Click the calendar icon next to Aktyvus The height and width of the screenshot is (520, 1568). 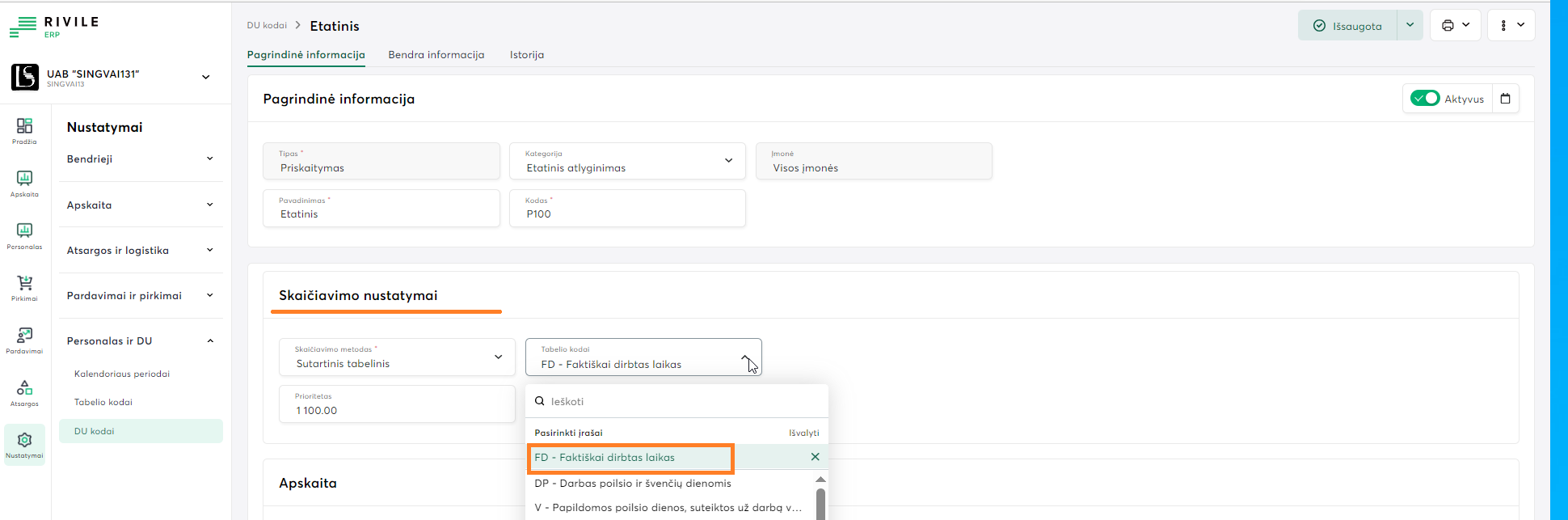(1505, 99)
